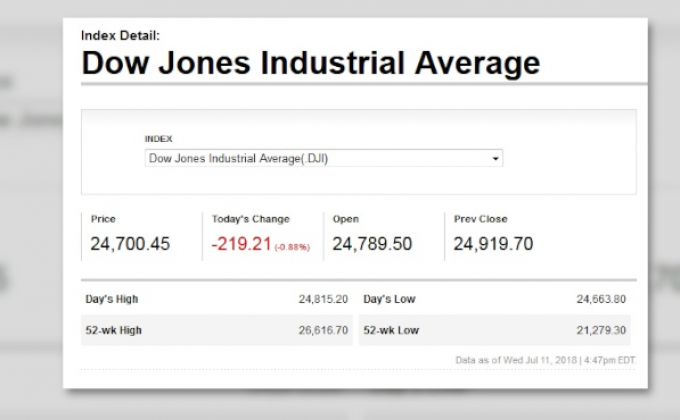The height and width of the screenshot is (420, 680).
Task: Click the Price value 24,700.45
Action: (130, 244)
